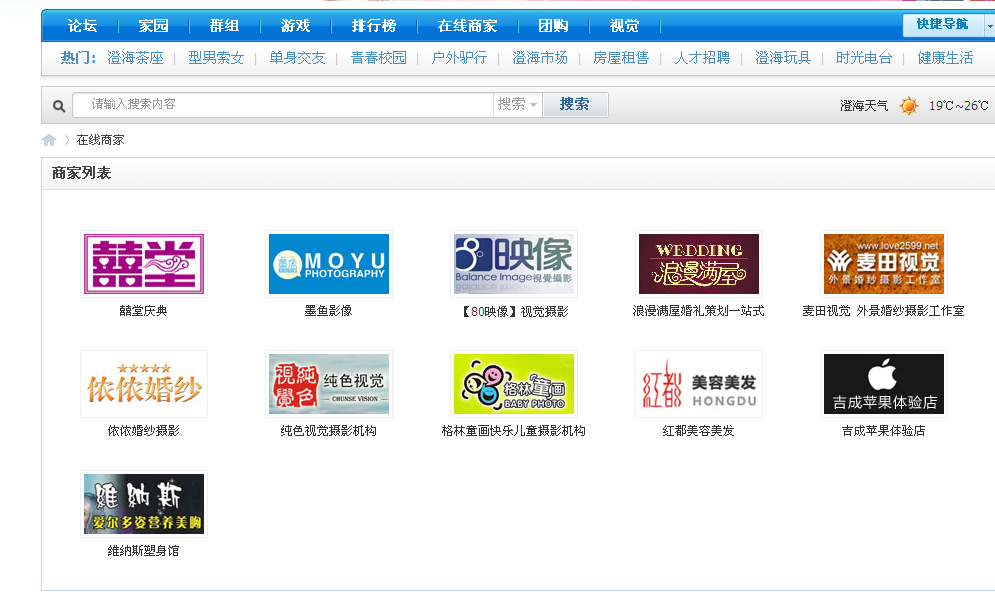The width and height of the screenshot is (995, 592).
Task: Go to 时光电台 hot link
Action: [x=864, y=58]
